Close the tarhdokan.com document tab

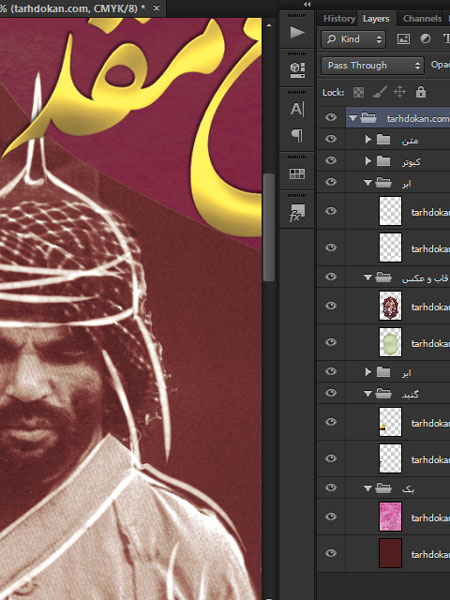tap(156, 8)
